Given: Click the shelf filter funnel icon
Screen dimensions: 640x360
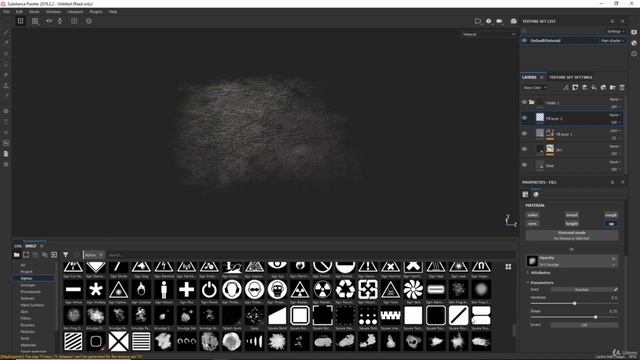Looking at the screenshot, I should click(65, 255).
